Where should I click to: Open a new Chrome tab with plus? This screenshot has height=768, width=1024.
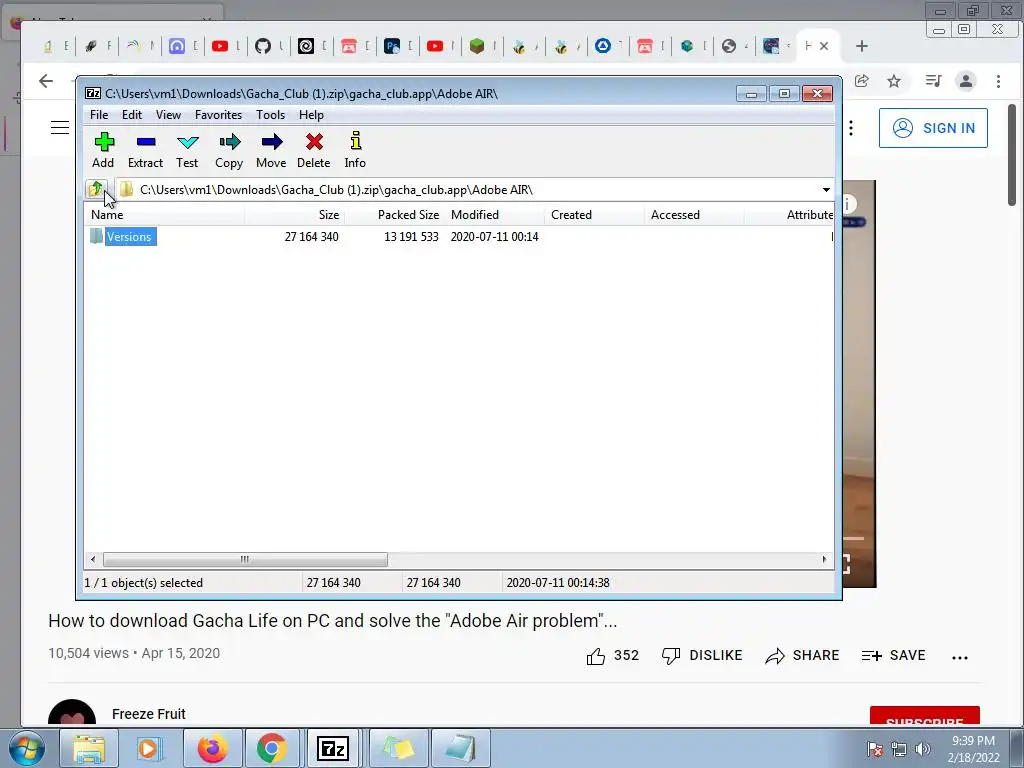(862, 46)
